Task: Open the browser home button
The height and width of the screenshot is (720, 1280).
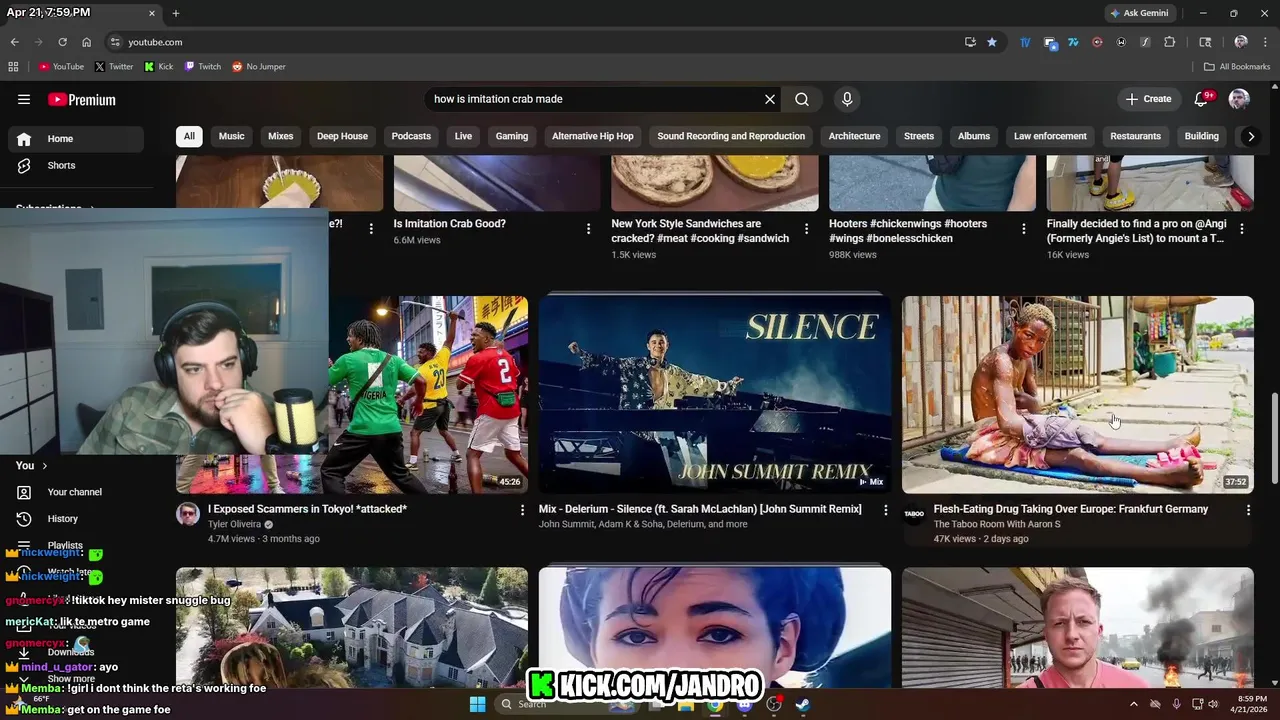Action: [x=86, y=42]
